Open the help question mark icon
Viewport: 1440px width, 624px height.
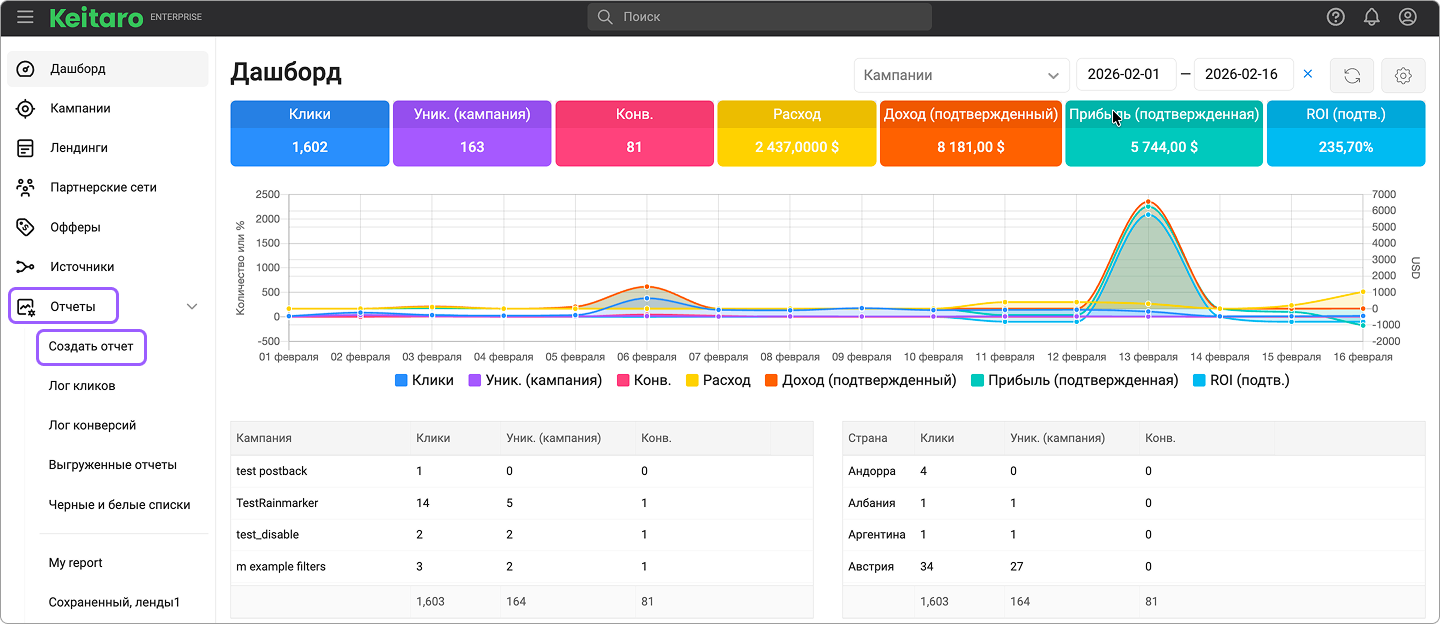click(1335, 17)
